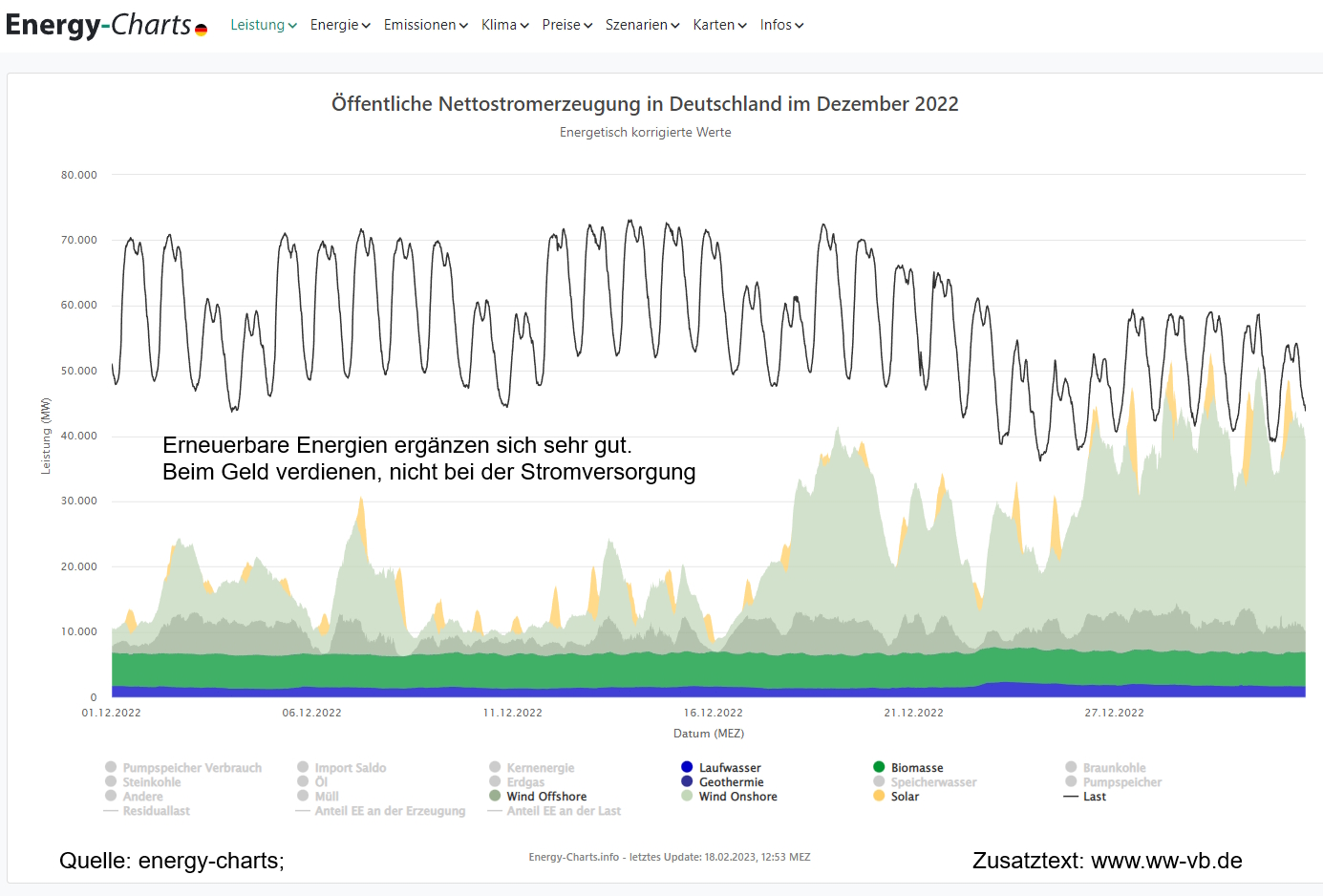Click the German flag icon beside logo
1323x896 pixels.
(201, 31)
